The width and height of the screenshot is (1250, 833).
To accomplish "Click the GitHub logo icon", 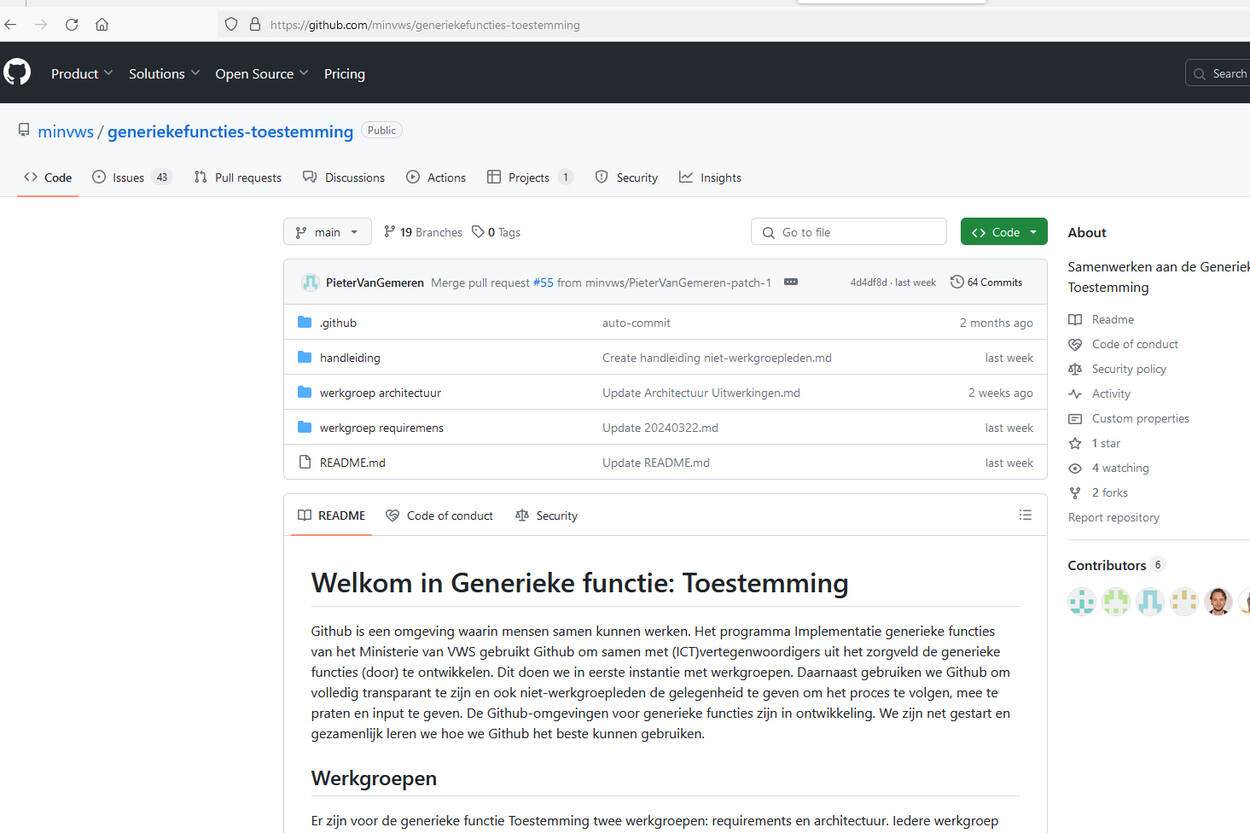I will click(x=17, y=72).
